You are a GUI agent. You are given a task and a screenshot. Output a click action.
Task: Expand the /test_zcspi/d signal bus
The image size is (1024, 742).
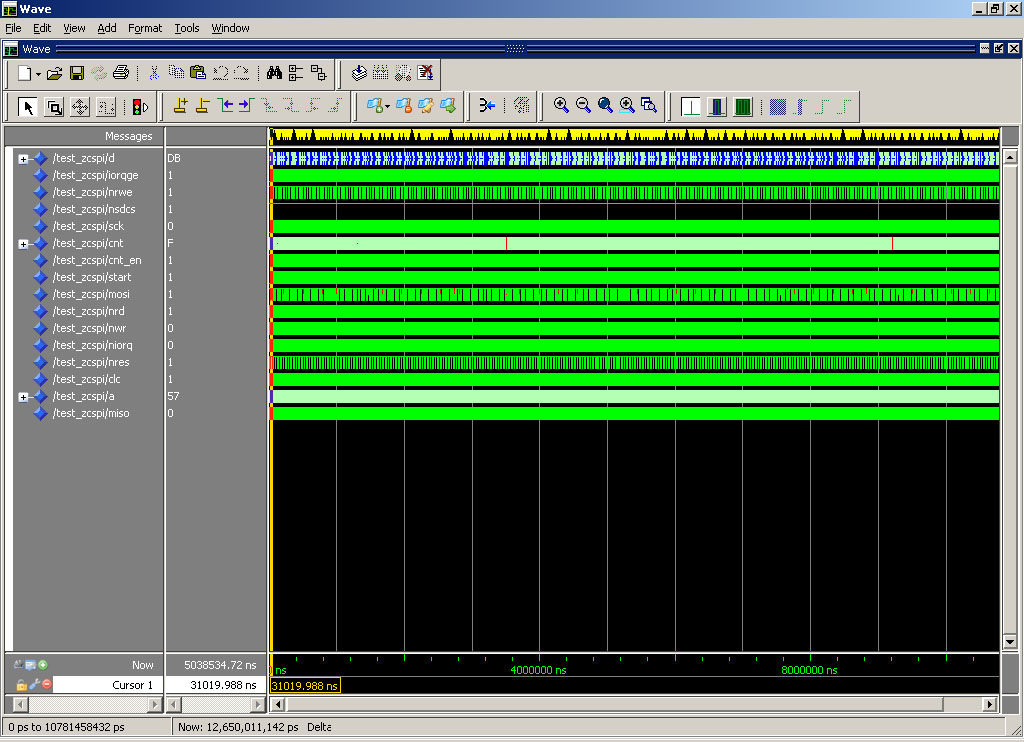23,159
